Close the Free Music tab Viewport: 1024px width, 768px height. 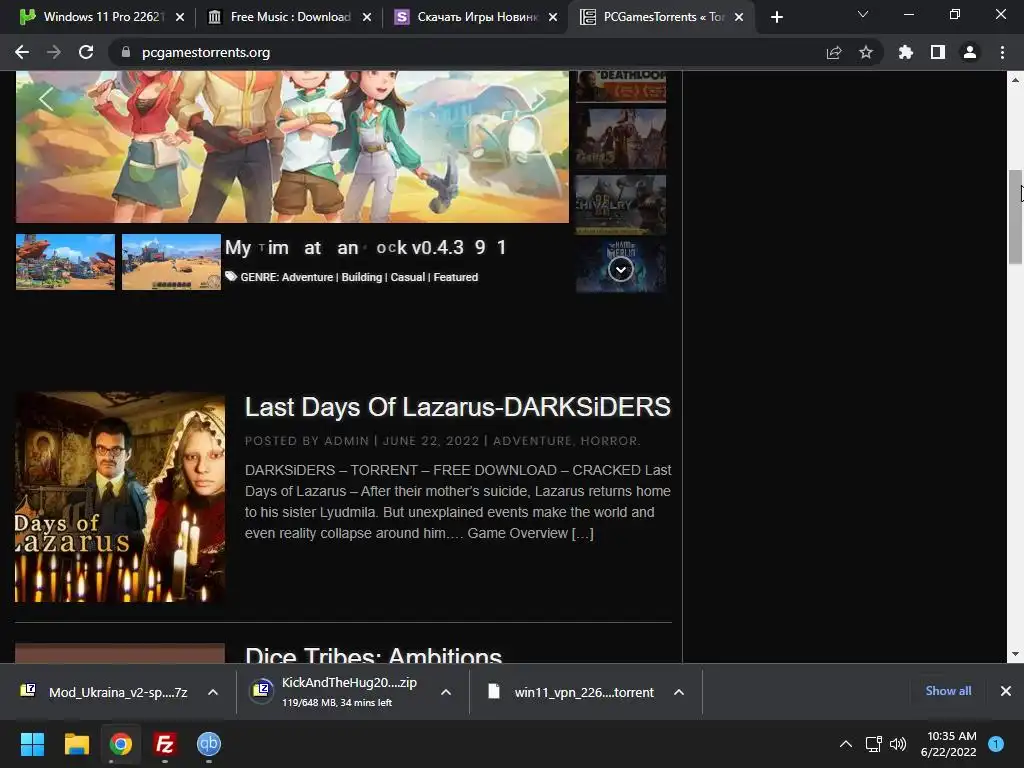click(367, 17)
